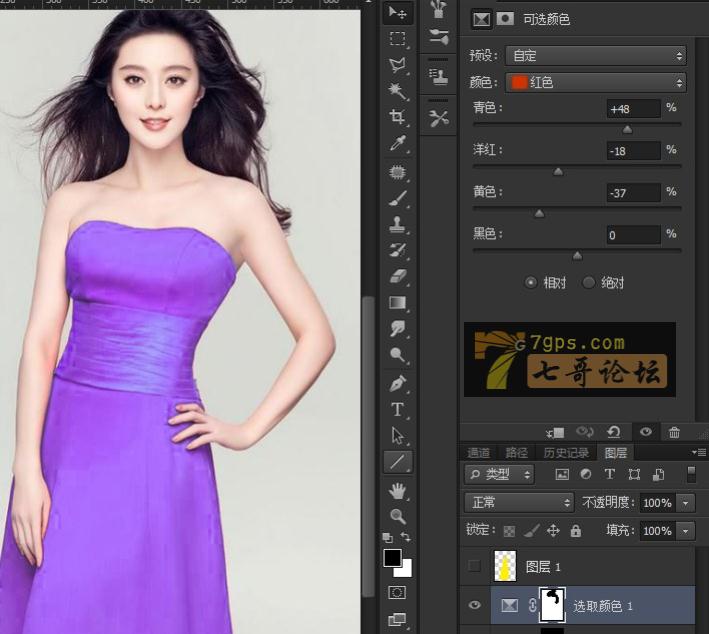Select the Move tool
709x634 pixels.
coord(397,13)
